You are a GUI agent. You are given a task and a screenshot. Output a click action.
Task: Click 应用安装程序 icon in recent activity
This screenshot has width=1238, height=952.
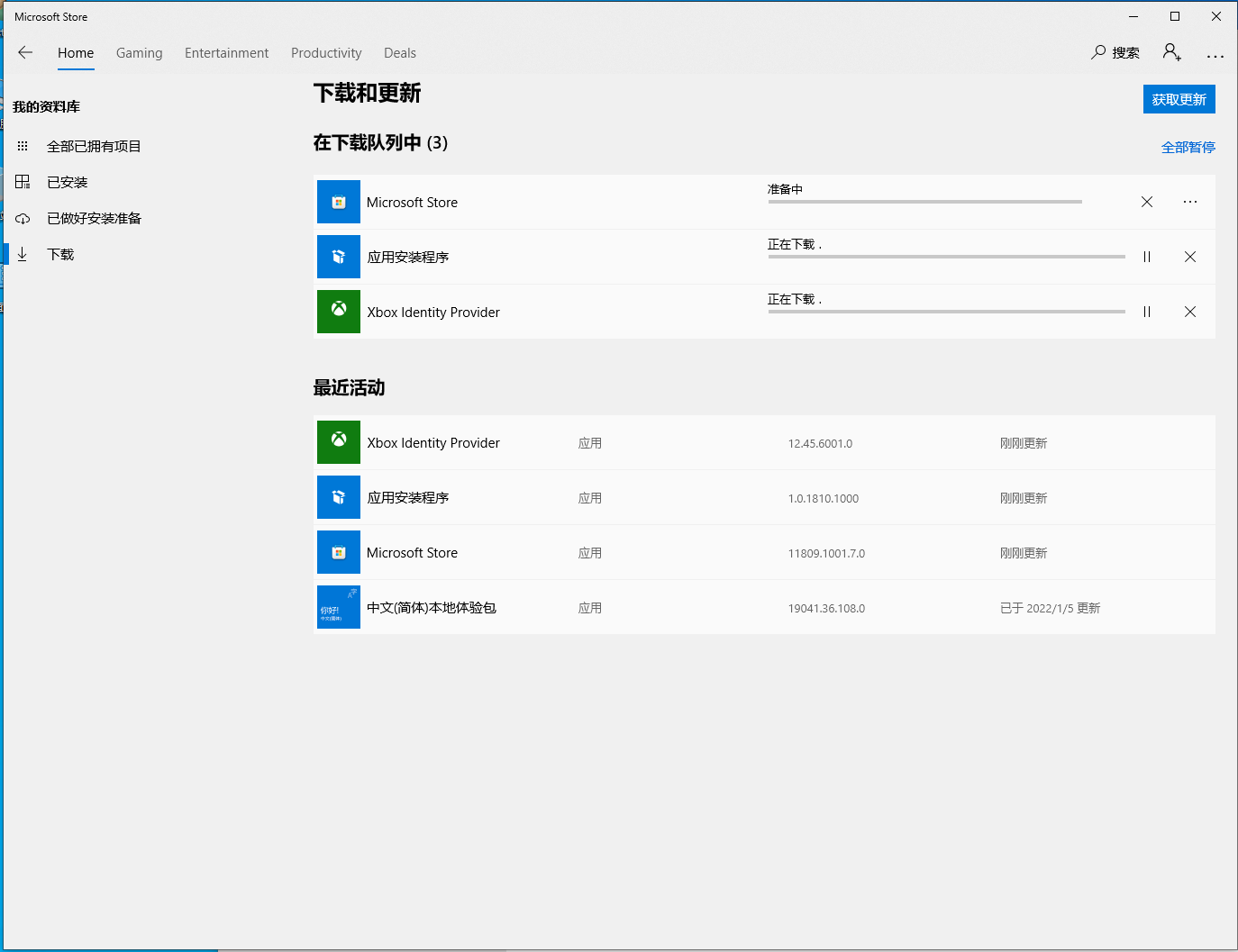pos(339,497)
